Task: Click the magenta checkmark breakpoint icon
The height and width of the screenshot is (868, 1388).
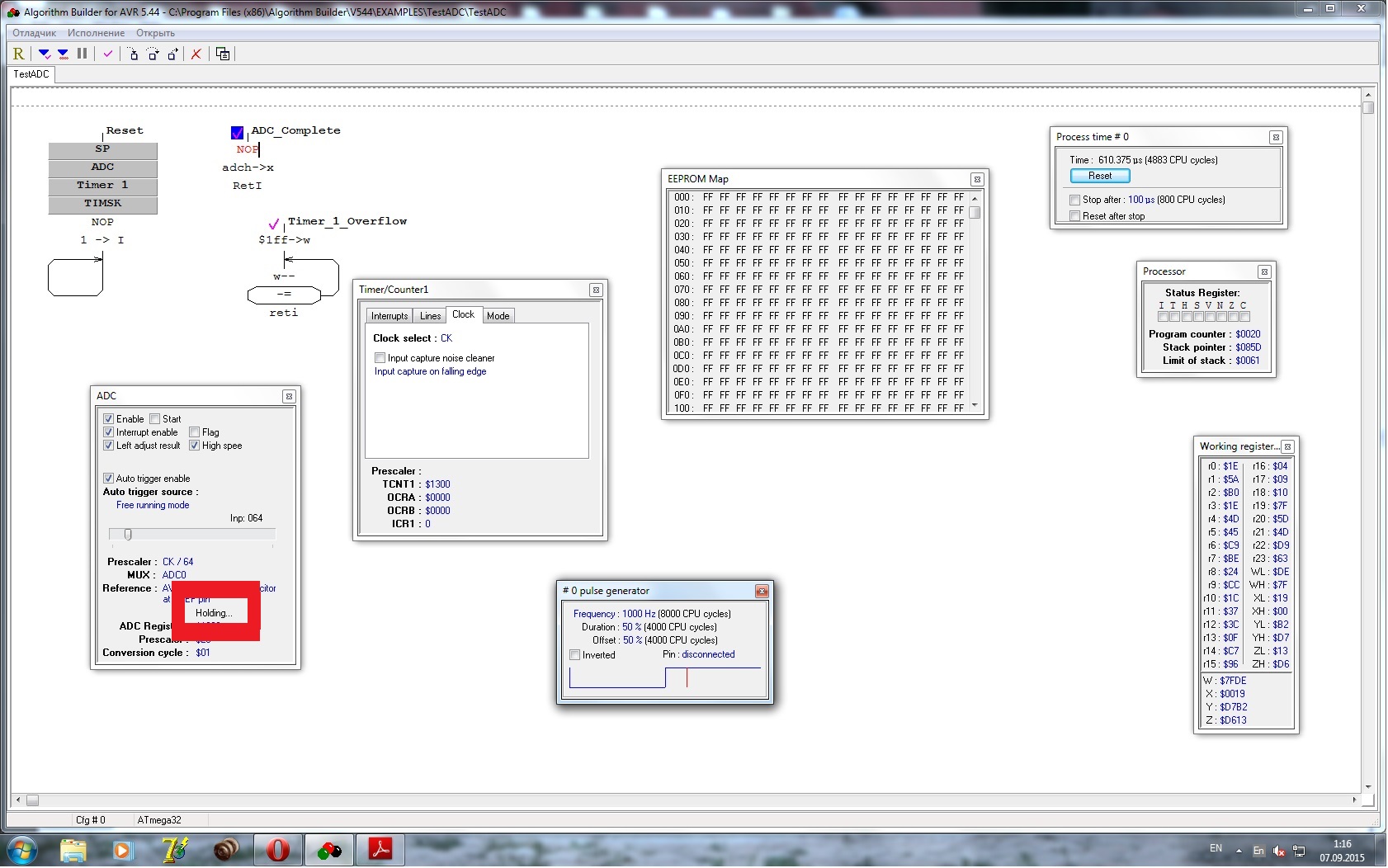Action: click(107, 54)
